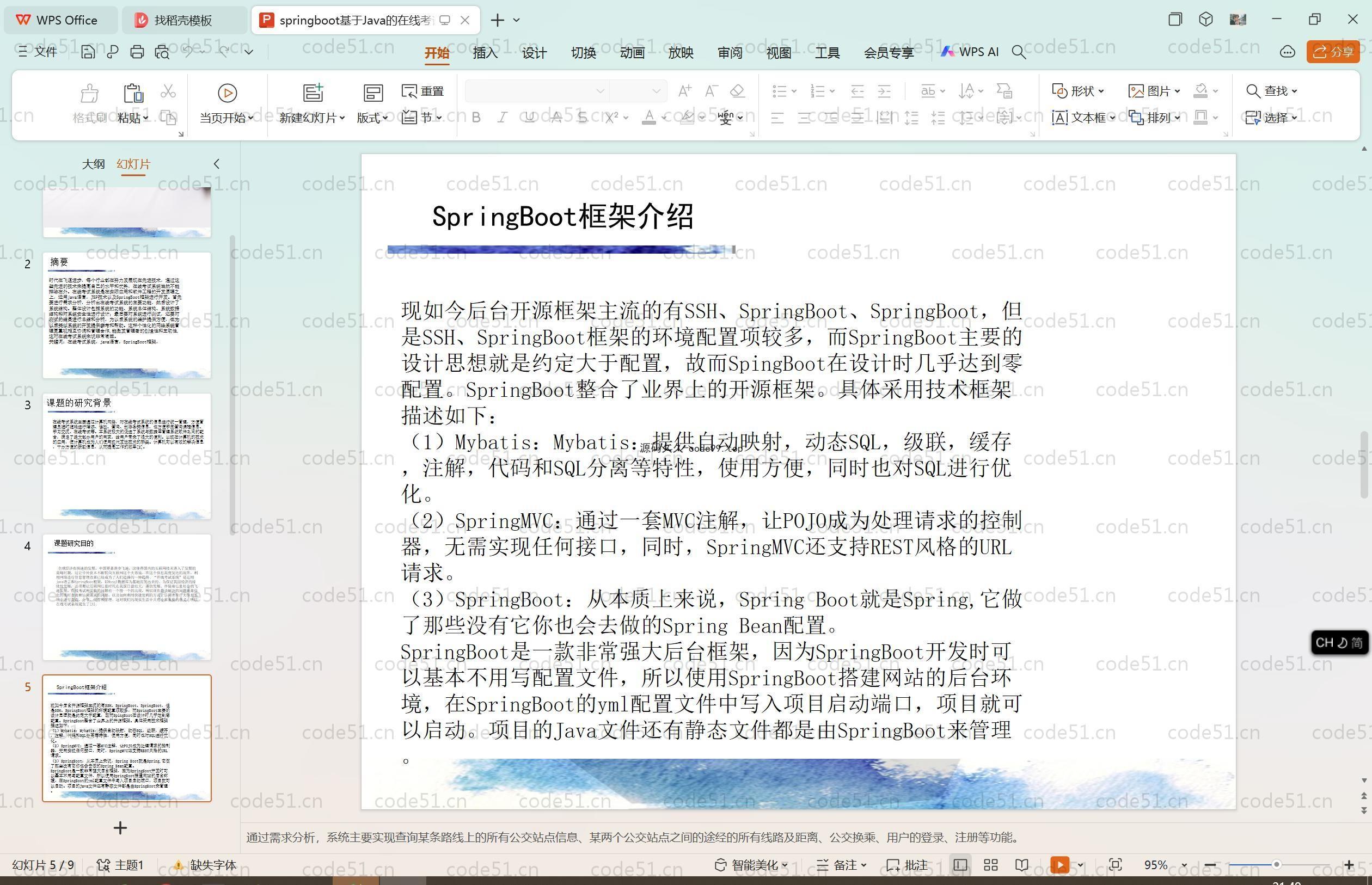Open the 版式 layout dropdown
The image size is (1372, 885).
tap(372, 118)
